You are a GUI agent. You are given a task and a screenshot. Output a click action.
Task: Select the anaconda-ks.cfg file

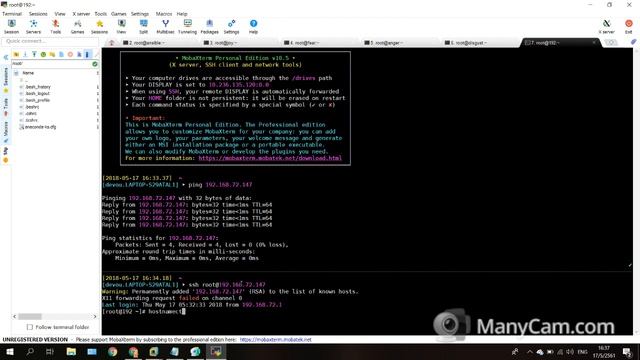[40, 127]
